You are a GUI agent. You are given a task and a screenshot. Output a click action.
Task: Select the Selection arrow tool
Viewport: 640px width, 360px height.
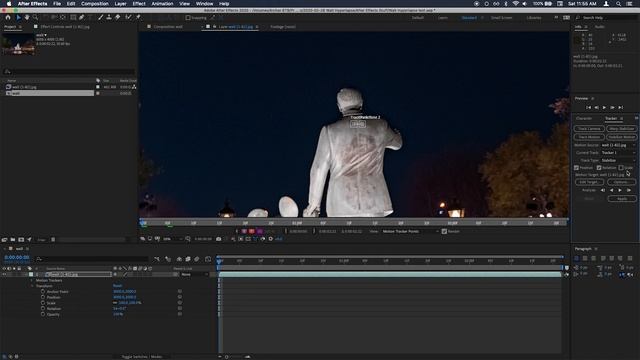[18, 18]
